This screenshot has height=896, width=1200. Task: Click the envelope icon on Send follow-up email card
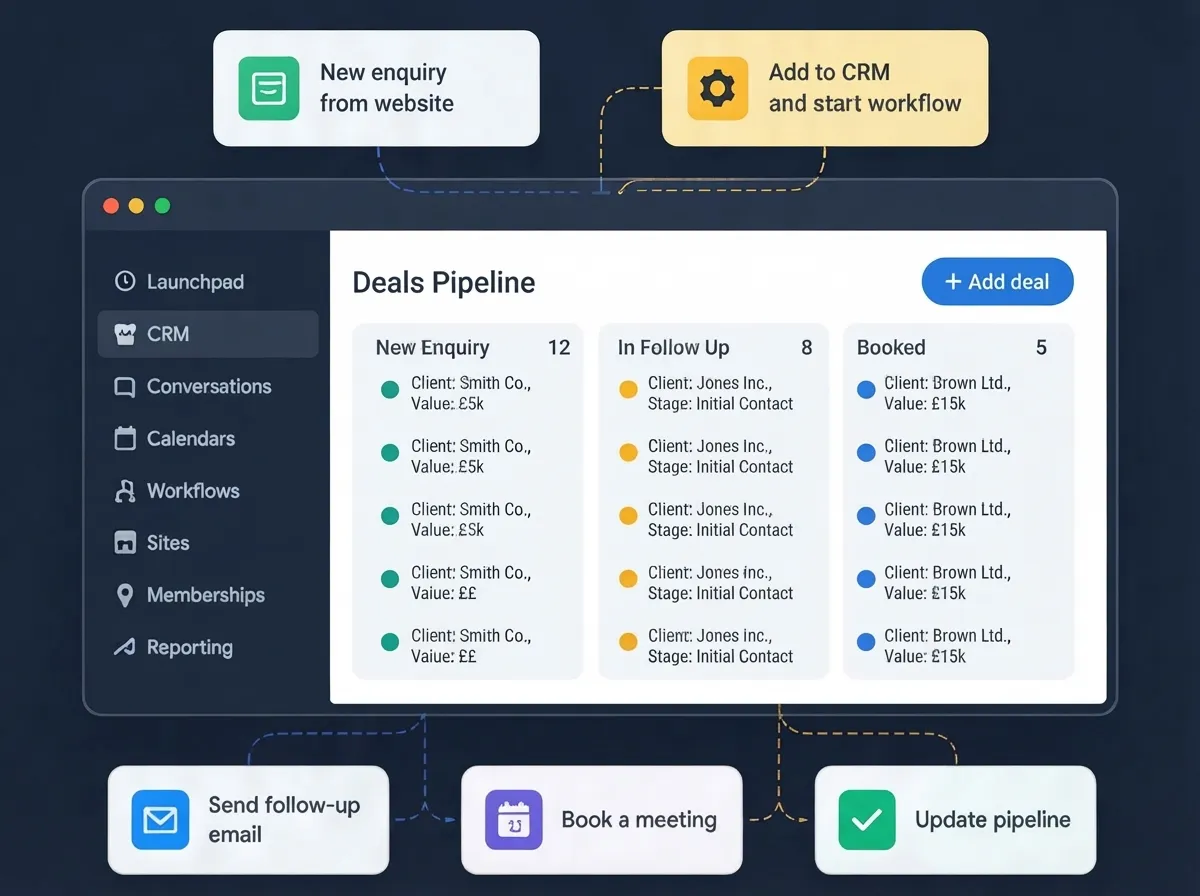(x=160, y=820)
